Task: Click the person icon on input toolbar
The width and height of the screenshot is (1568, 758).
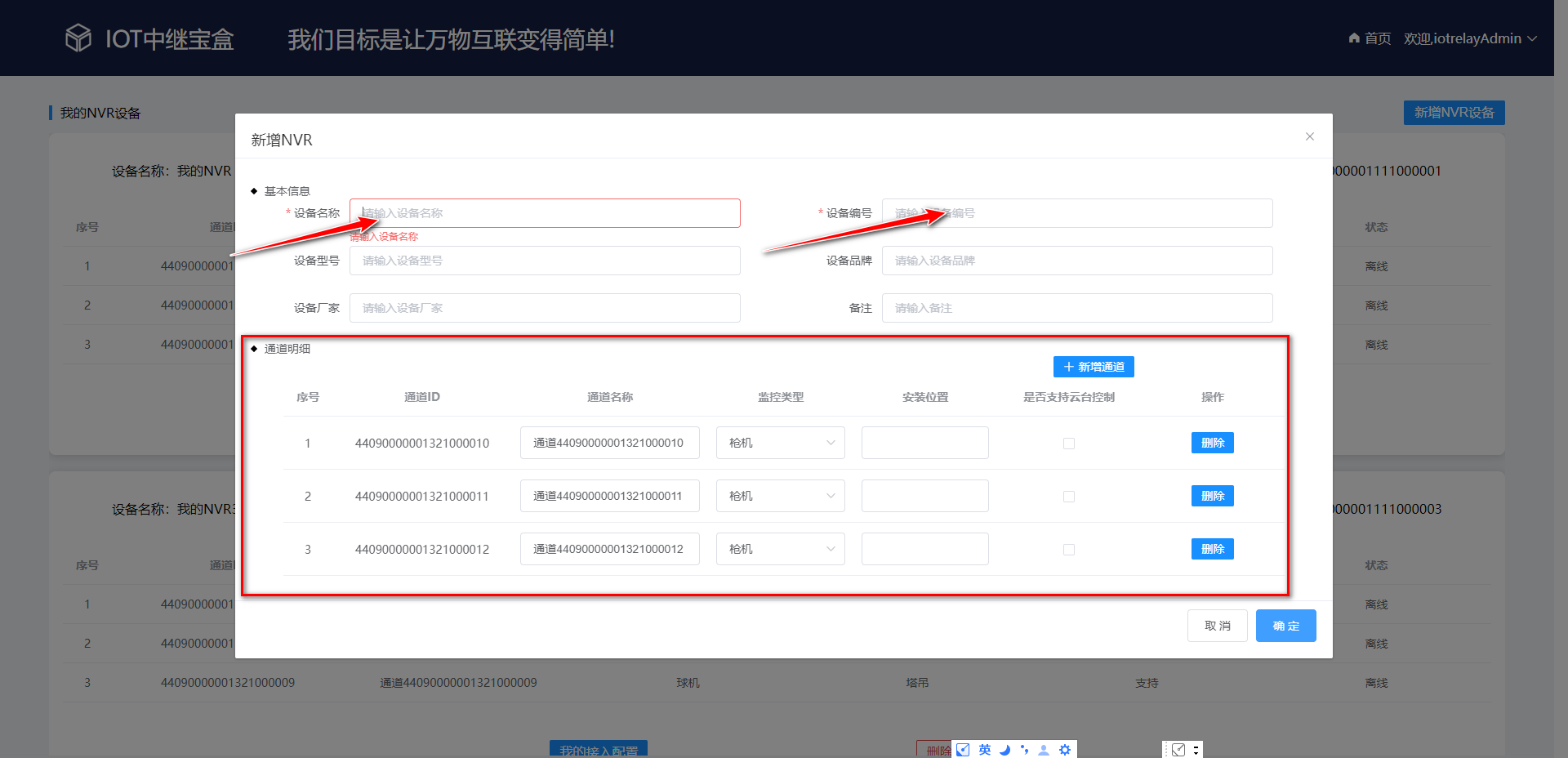Action: (1044, 750)
